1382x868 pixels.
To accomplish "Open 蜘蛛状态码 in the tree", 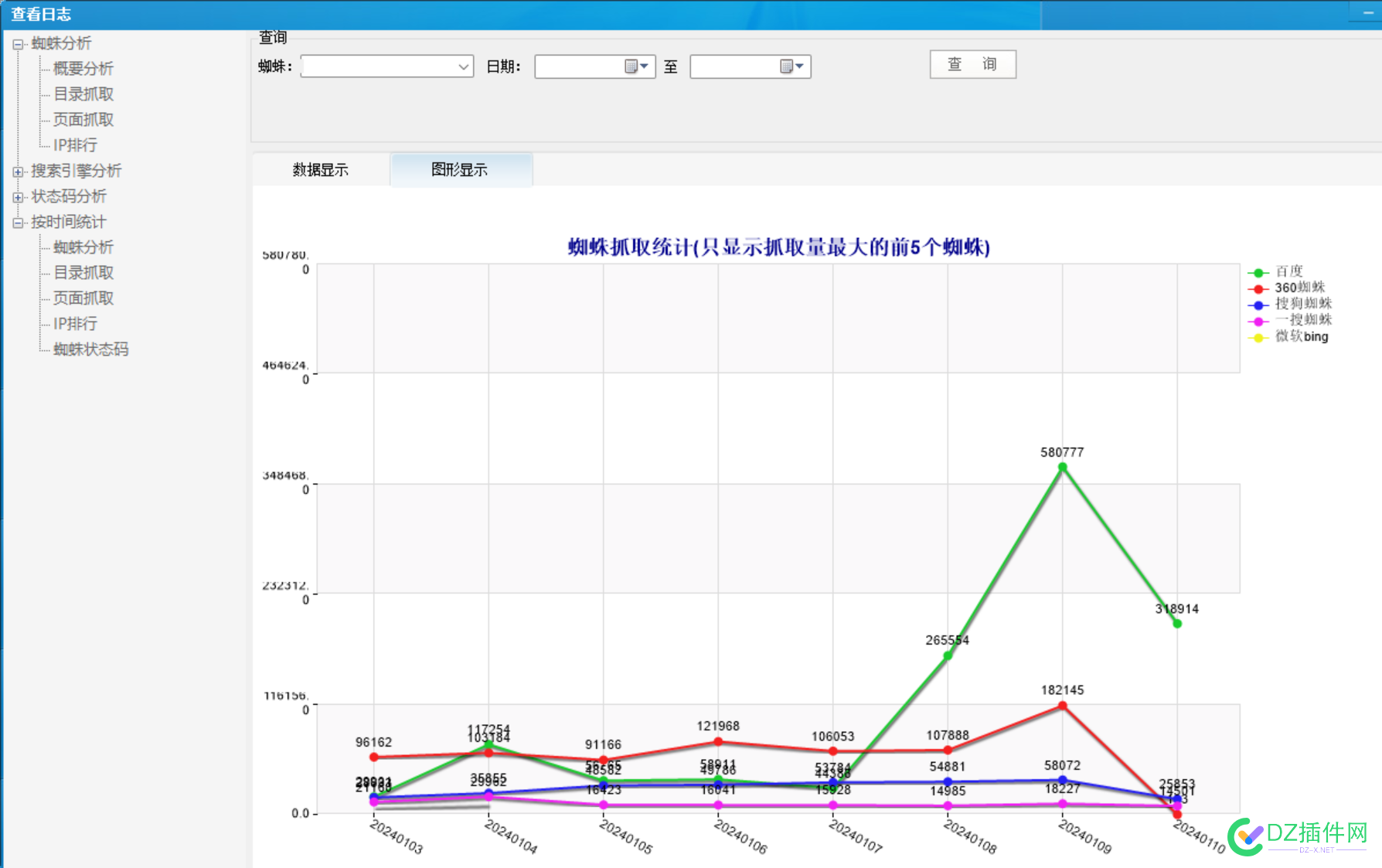I will click(90, 349).
